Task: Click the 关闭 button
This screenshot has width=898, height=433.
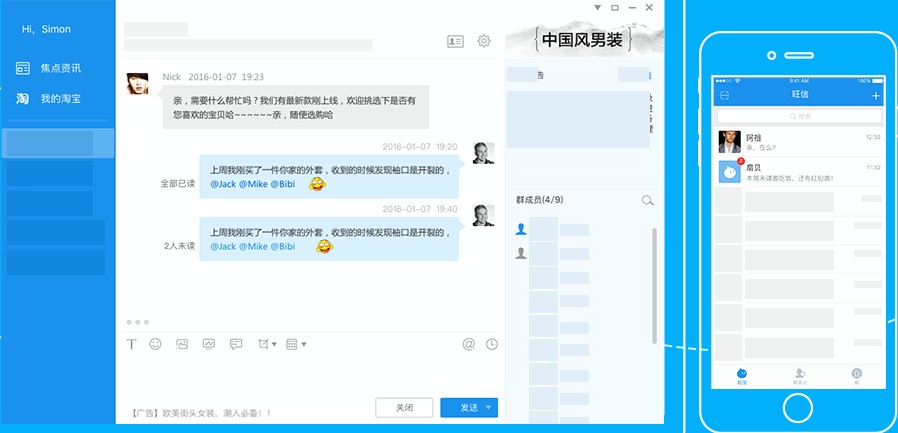Action: click(404, 407)
